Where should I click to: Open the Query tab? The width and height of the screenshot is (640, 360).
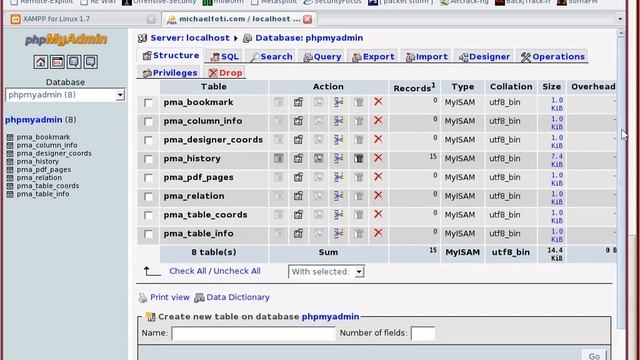coord(322,57)
